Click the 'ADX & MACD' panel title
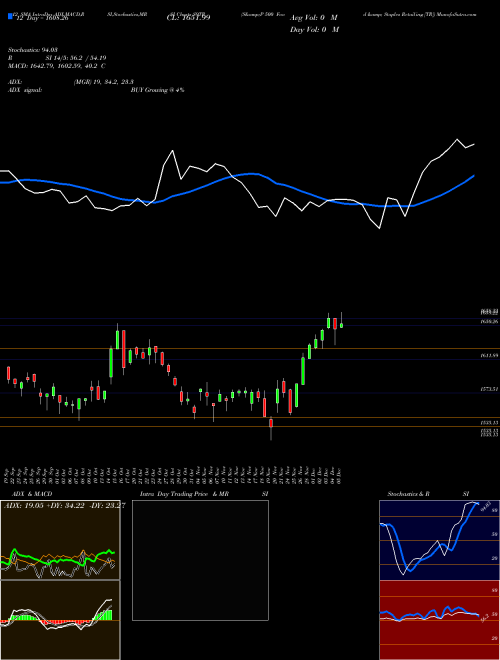This screenshot has width=500, height=660. [x=32, y=494]
